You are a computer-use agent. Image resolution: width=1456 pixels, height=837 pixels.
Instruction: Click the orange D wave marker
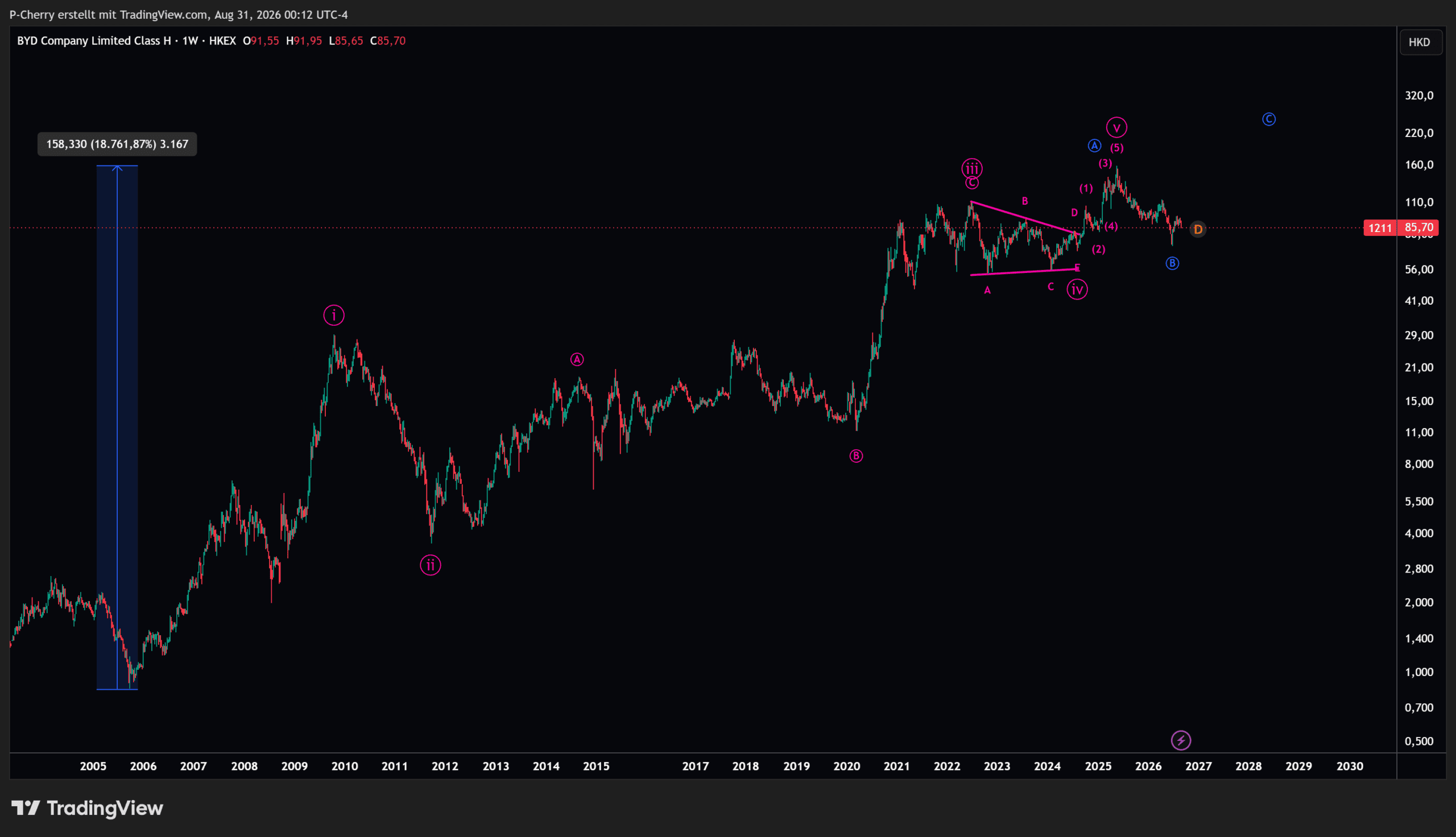point(1198,229)
